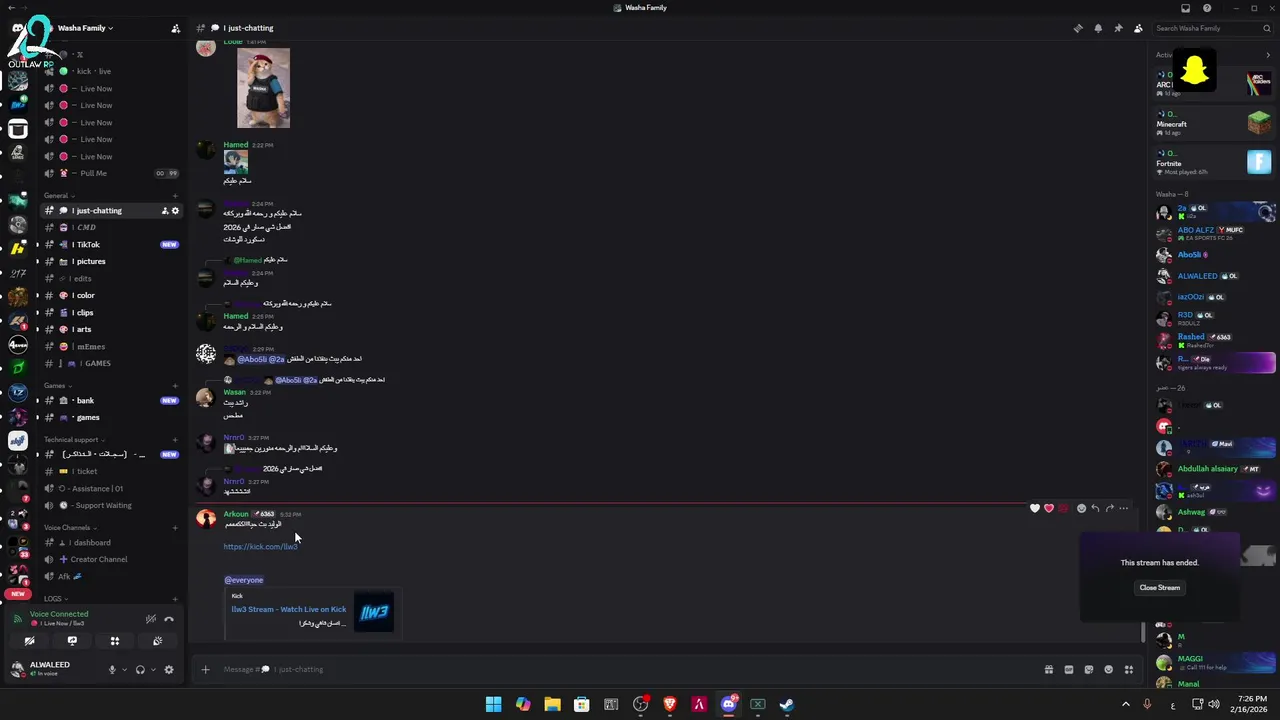Viewport: 1280px width, 720px height.
Task: Disconnect from voice with the hang-up icon
Action: point(169,619)
